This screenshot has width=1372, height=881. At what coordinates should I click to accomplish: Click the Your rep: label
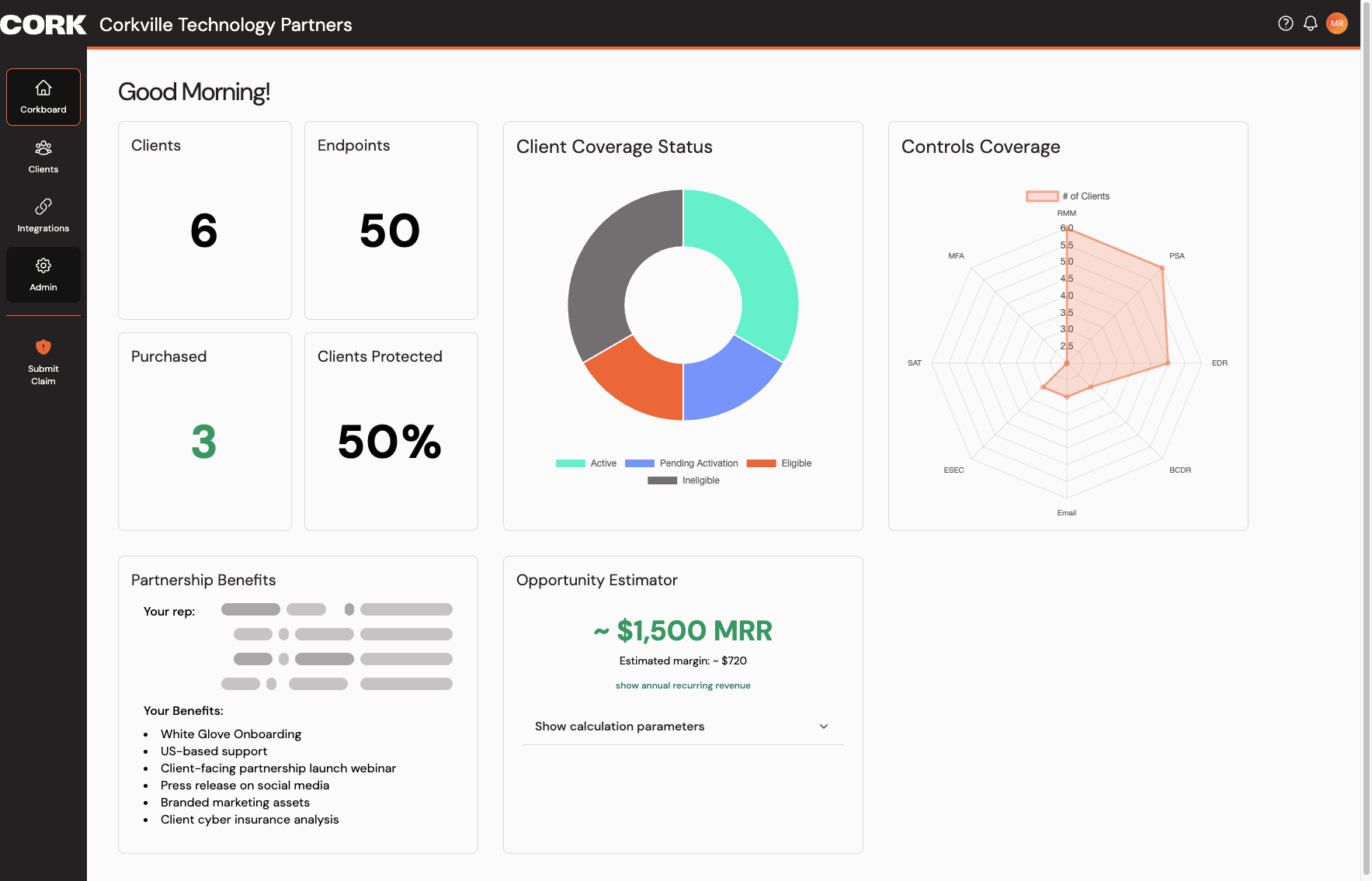(x=169, y=612)
